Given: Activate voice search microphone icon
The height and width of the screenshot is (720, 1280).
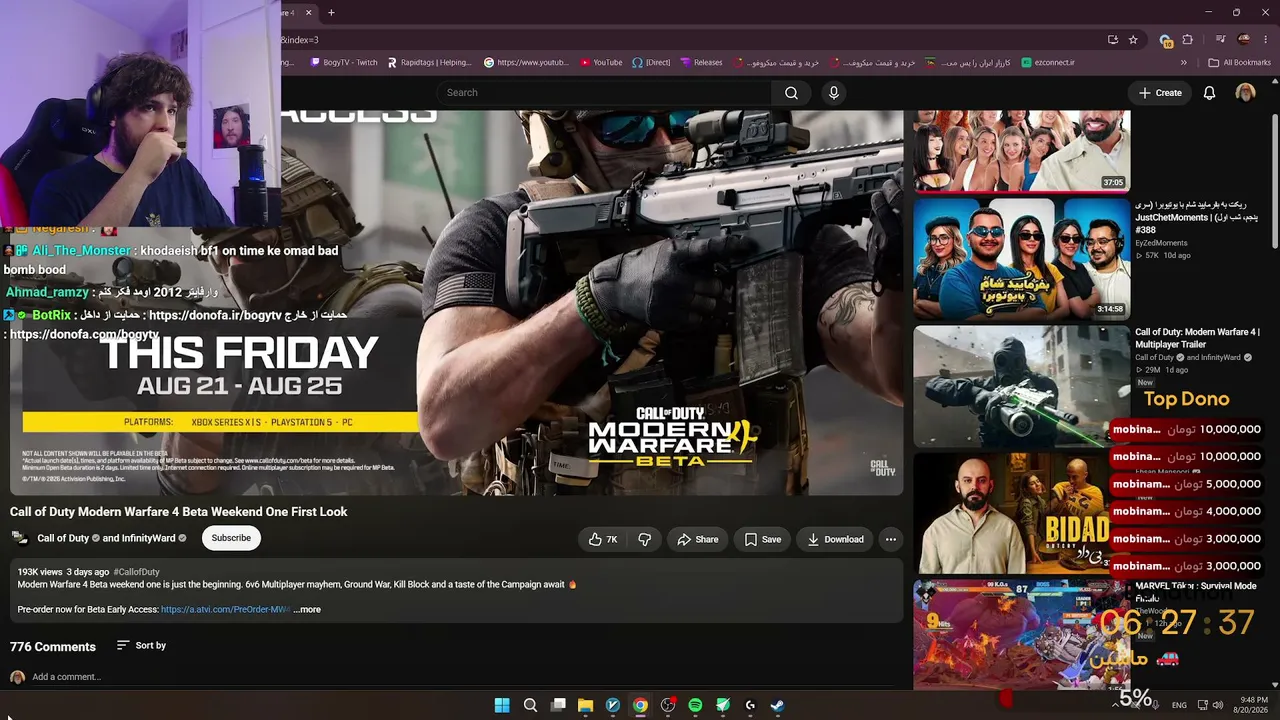Looking at the screenshot, I should 834,93.
